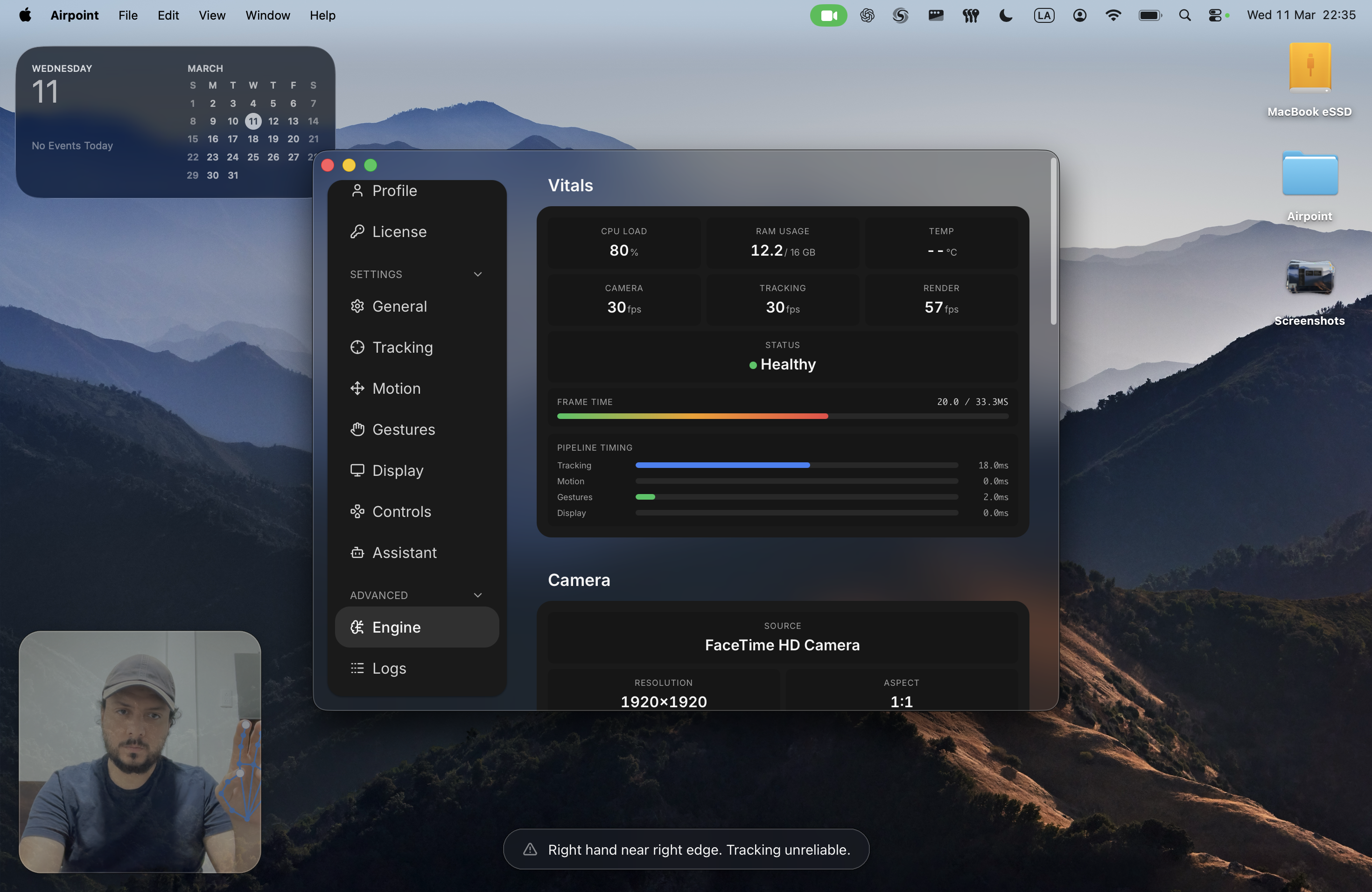Click the General gear icon
Image resolution: width=1372 pixels, height=892 pixels.
coord(357,306)
